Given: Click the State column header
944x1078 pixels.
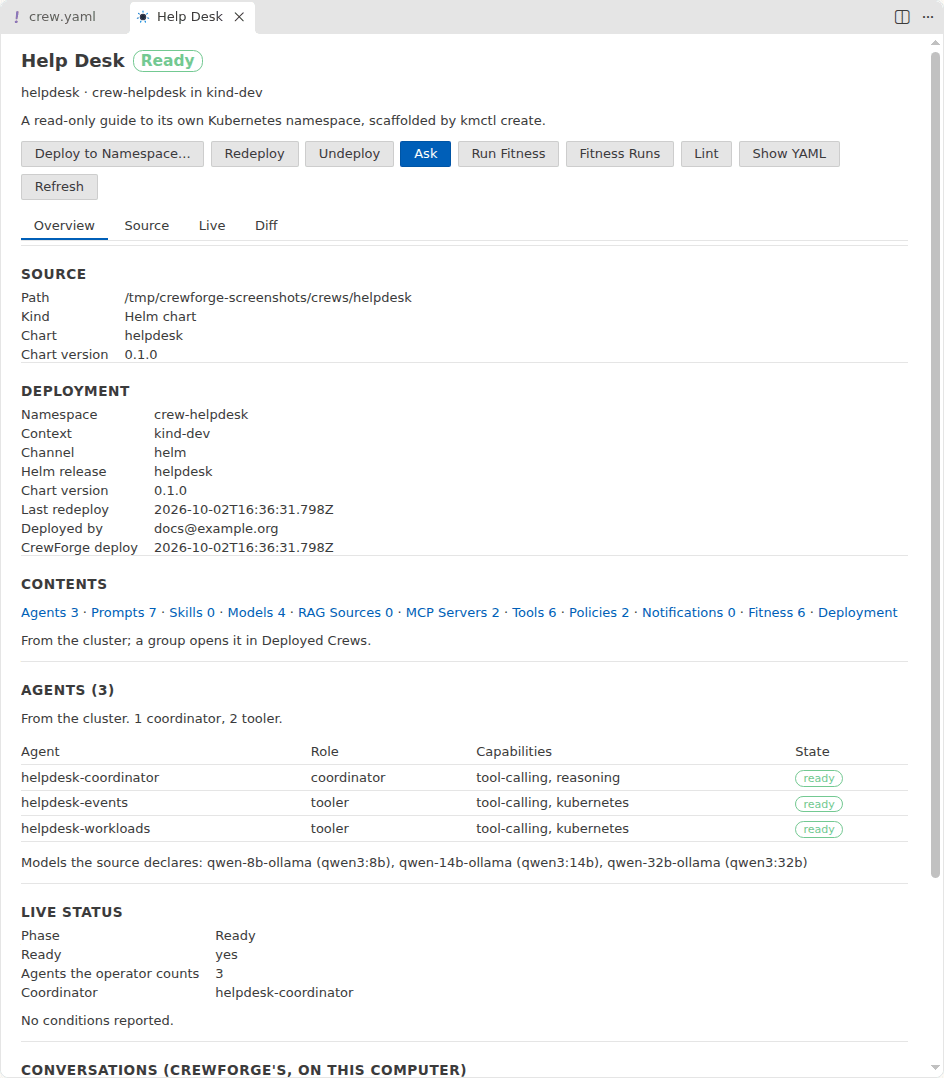Looking at the screenshot, I should [812, 751].
